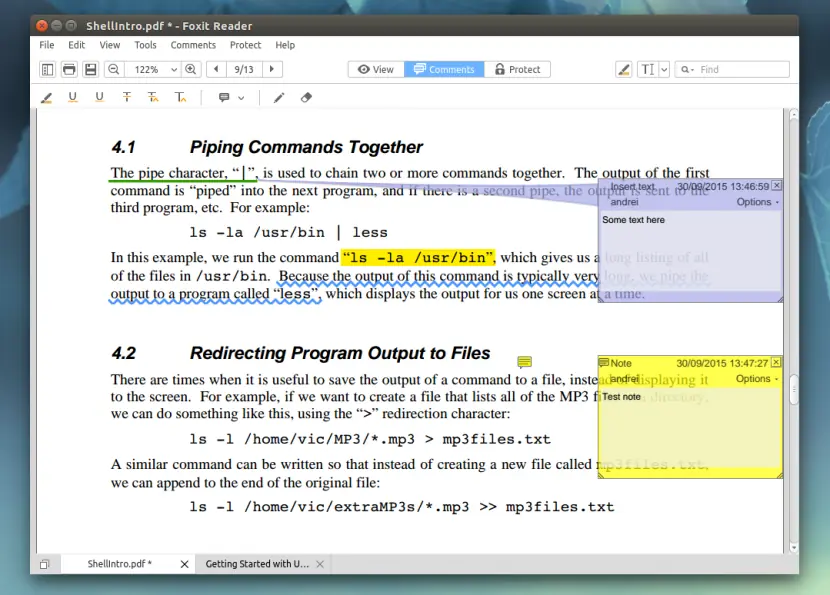830x595 pixels.
Task: Save the document with the floppy icon
Action: pos(91,69)
